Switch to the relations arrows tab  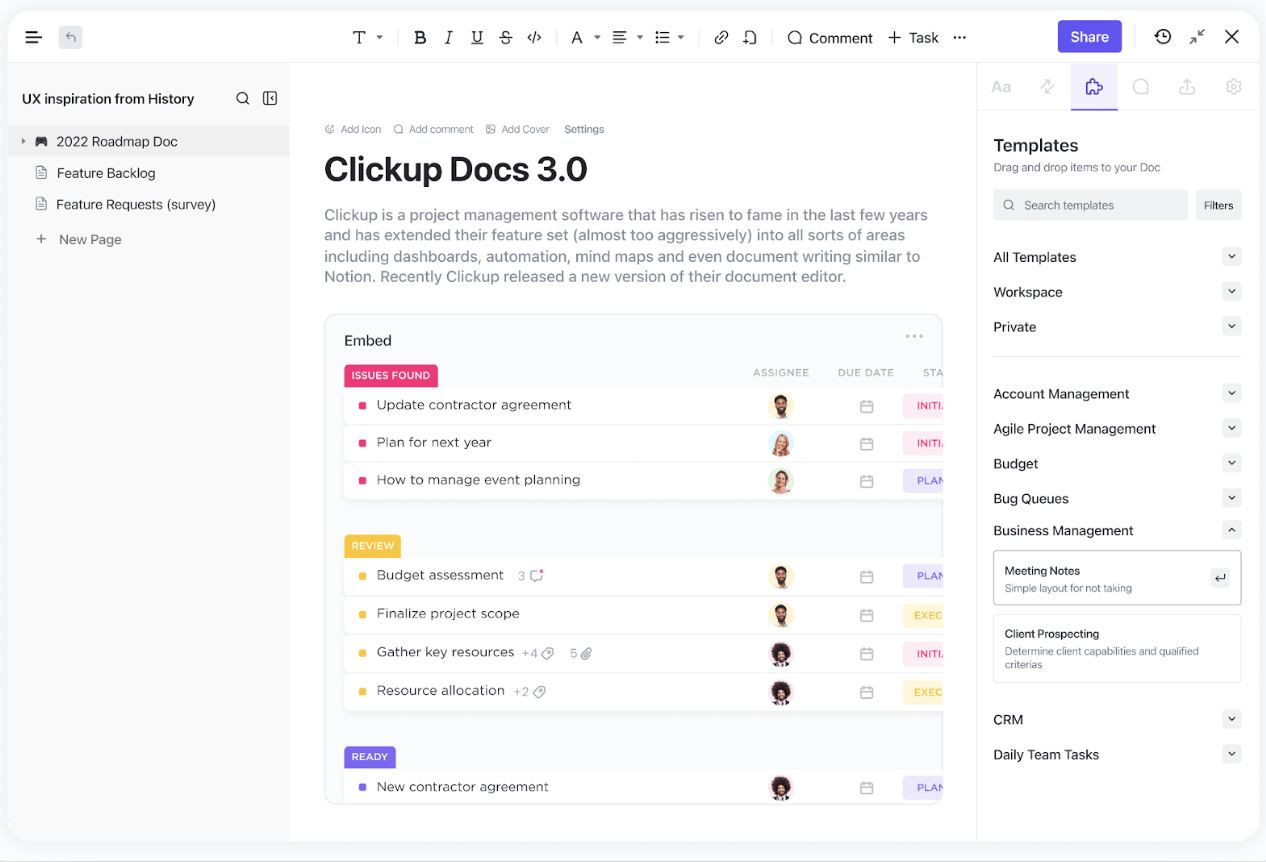pyautogui.click(x=1047, y=87)
